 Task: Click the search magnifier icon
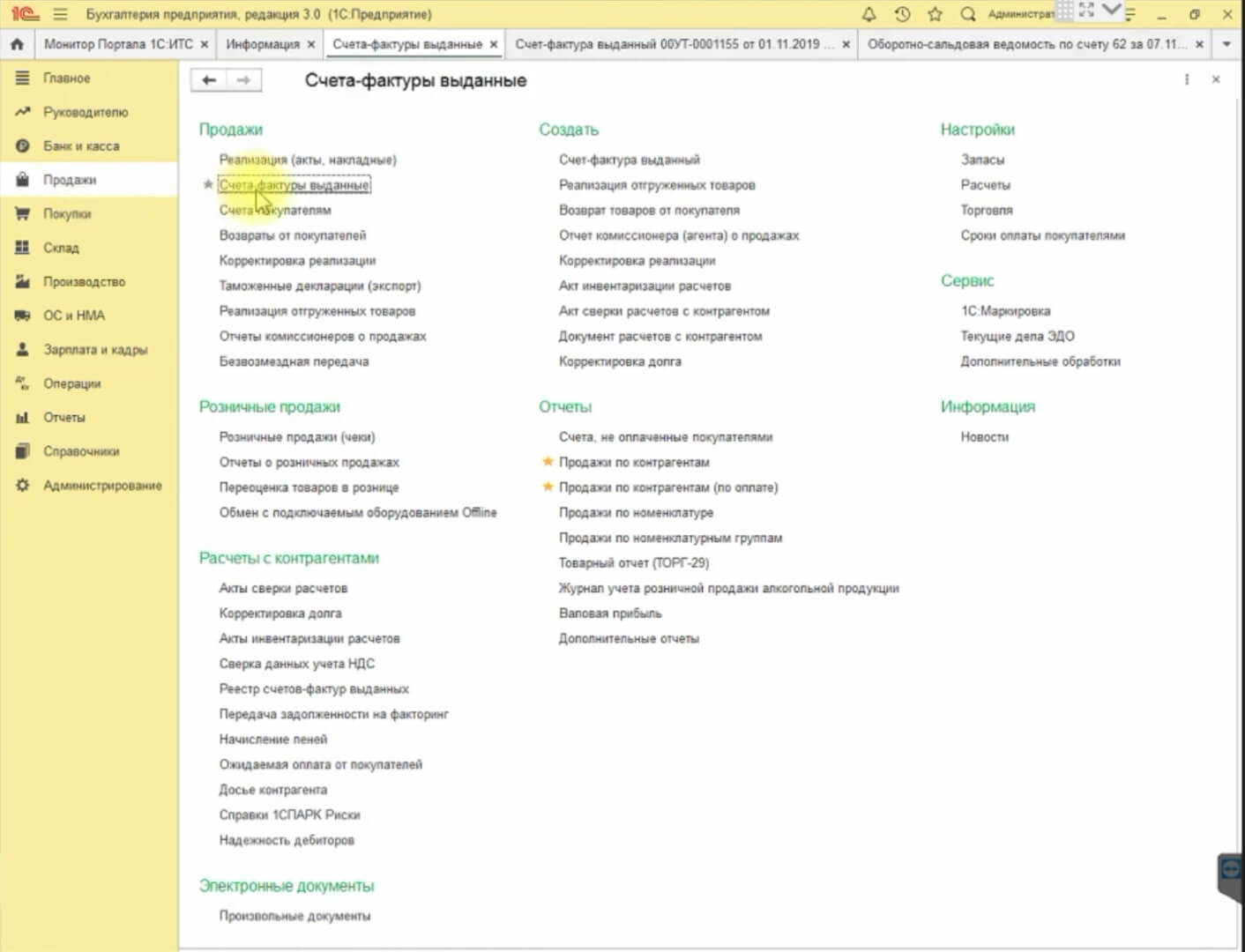968,14
